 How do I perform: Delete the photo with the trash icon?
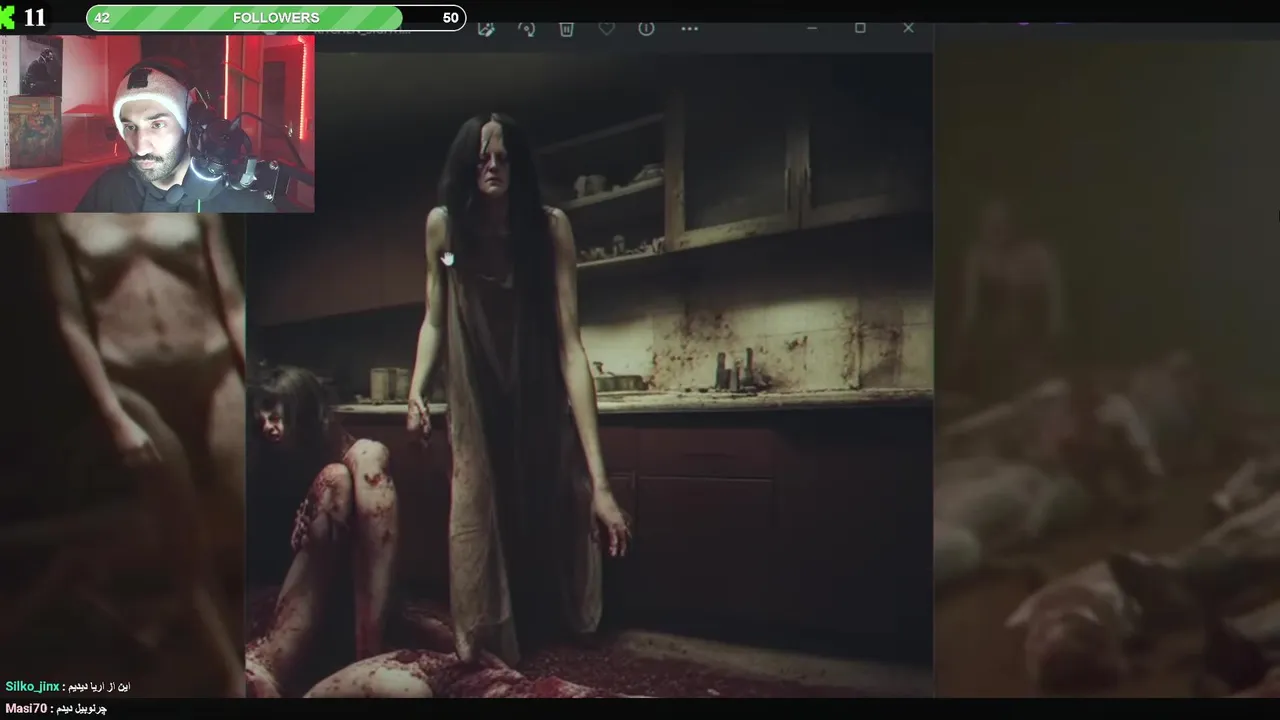click(566, 29)
